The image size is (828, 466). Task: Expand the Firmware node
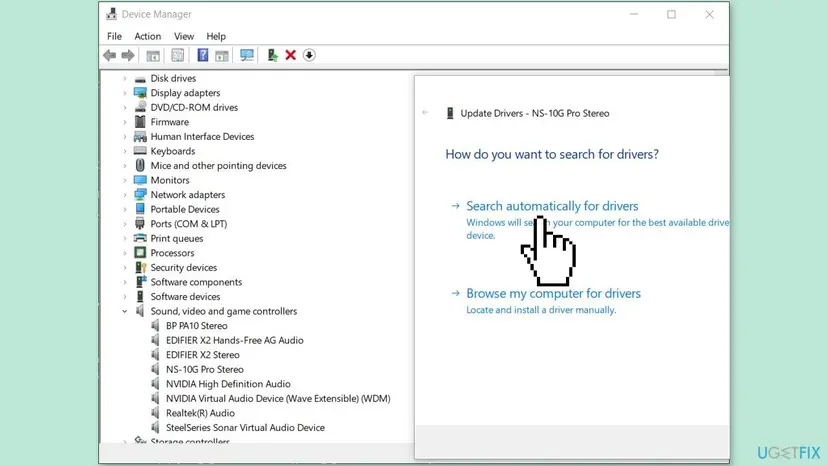(x=125, y=122)
